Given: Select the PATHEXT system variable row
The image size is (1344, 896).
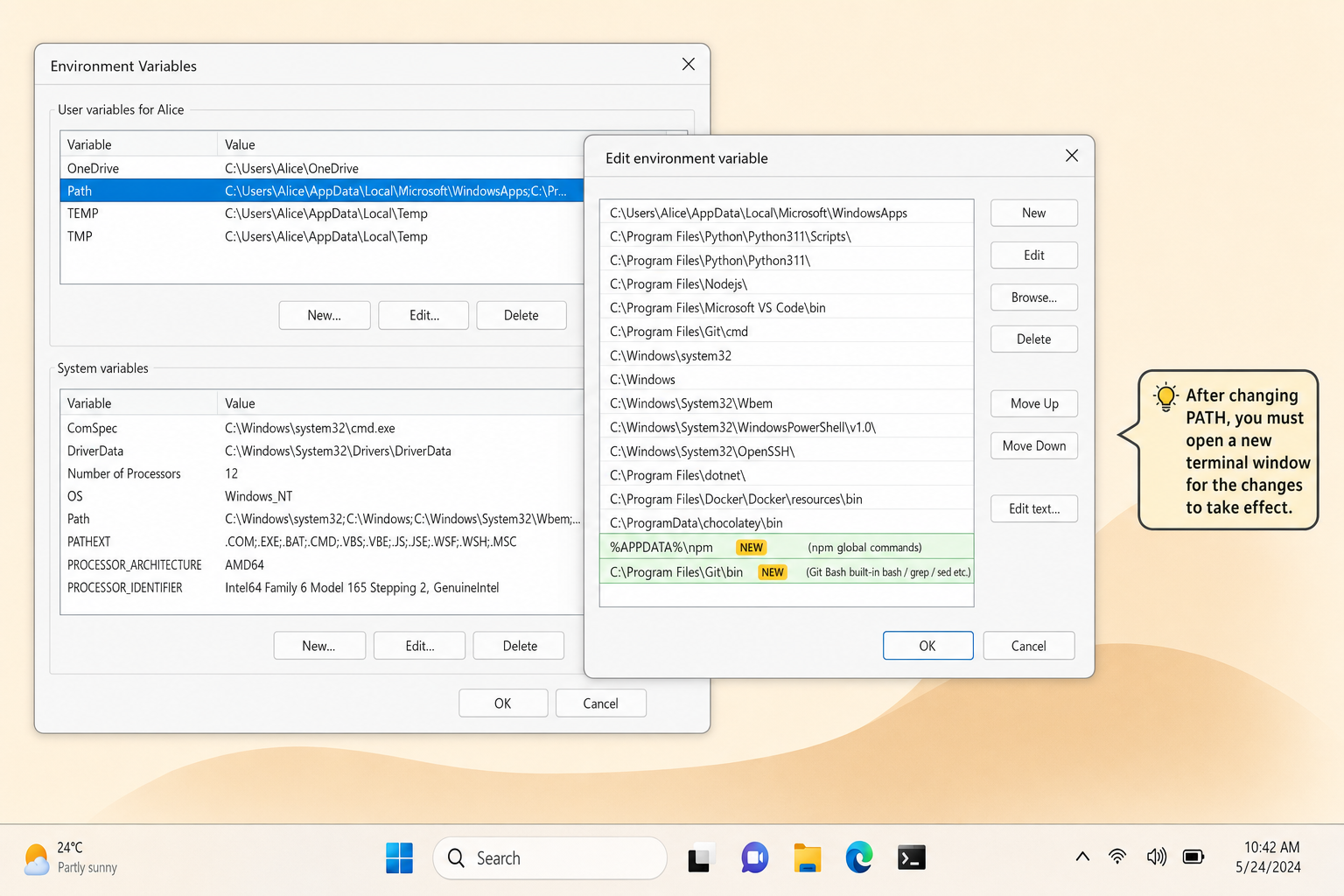Looking at the screenshot, I should click(322, 542).
